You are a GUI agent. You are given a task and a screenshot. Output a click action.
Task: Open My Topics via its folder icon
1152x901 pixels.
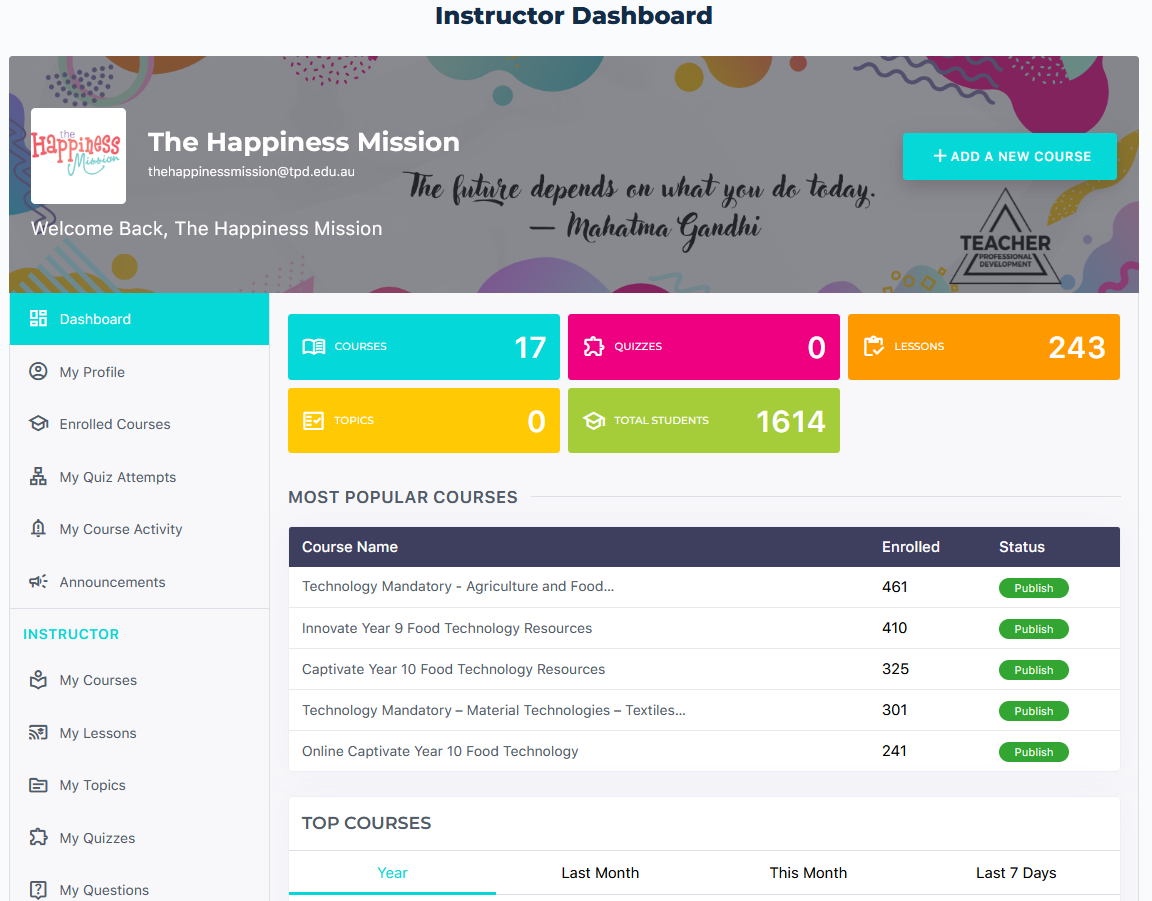pos(37,785)
